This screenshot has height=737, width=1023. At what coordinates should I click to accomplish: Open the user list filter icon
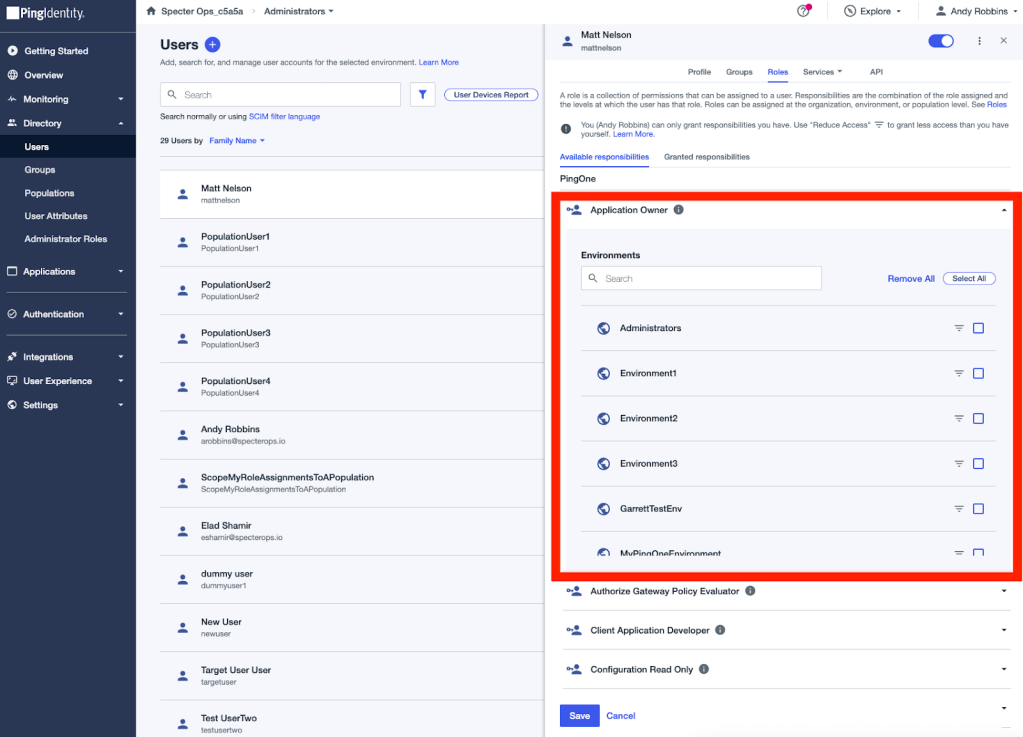(423, 95)
